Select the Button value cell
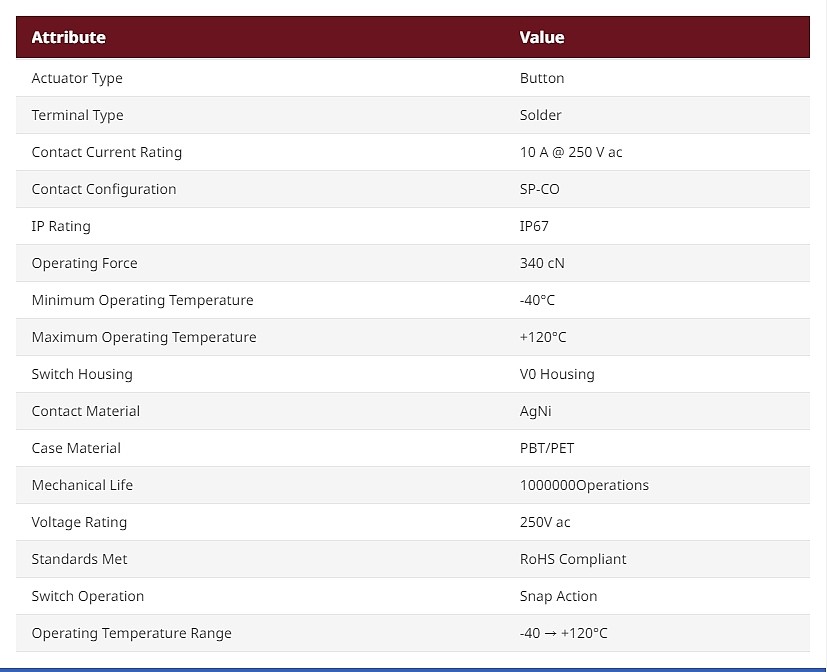This screenshot has width=827, height=672. 542,79
